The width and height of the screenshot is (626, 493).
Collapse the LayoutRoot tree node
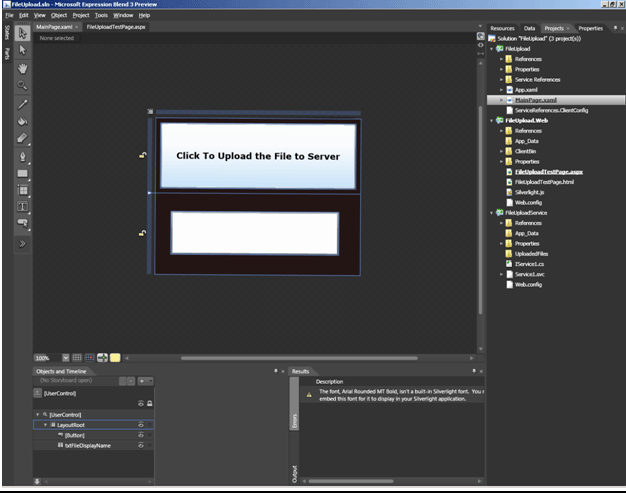[x=46, y=425]
